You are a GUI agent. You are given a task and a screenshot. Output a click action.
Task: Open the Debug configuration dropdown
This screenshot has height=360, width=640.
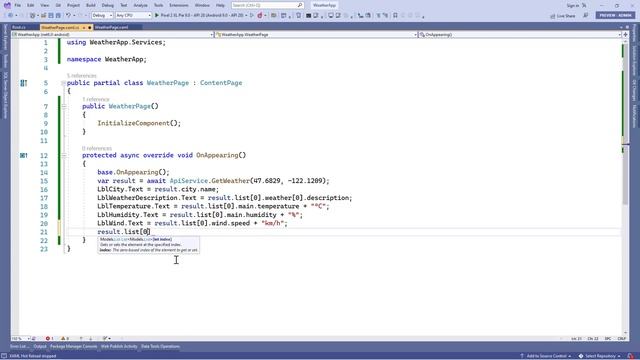pos(102,16)
